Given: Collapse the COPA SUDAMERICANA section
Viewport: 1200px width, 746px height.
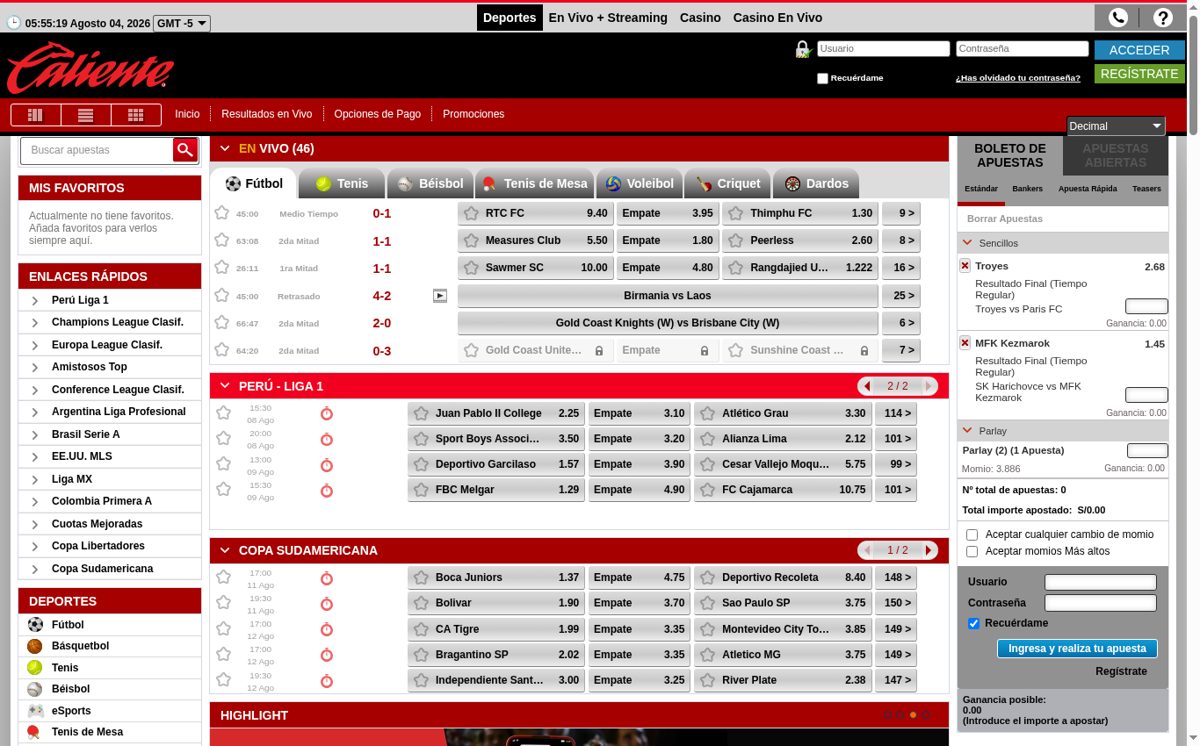Looking at the screenshot, I should [225, 550].
